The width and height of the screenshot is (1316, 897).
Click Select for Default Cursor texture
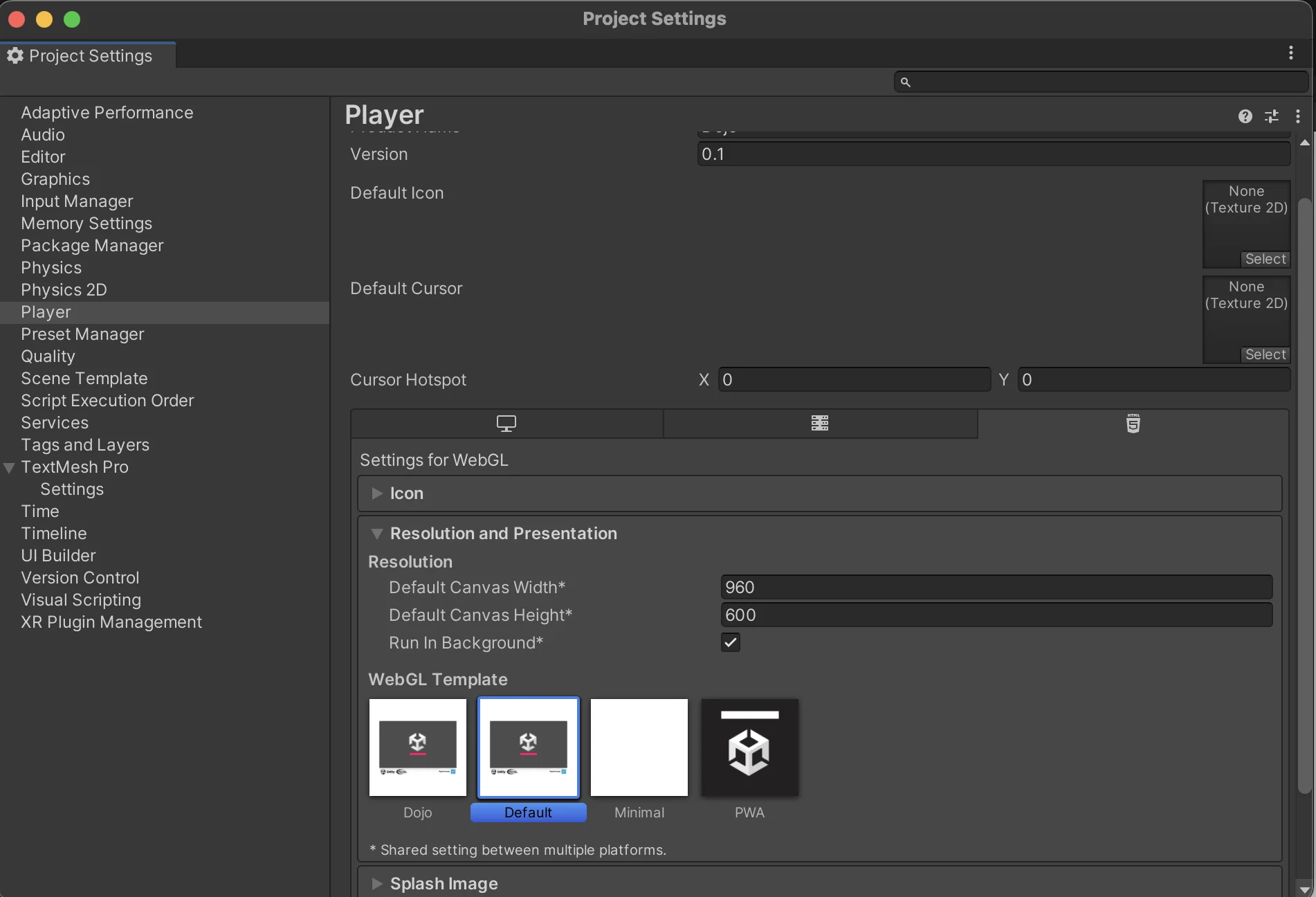[x=1265, y=354]
